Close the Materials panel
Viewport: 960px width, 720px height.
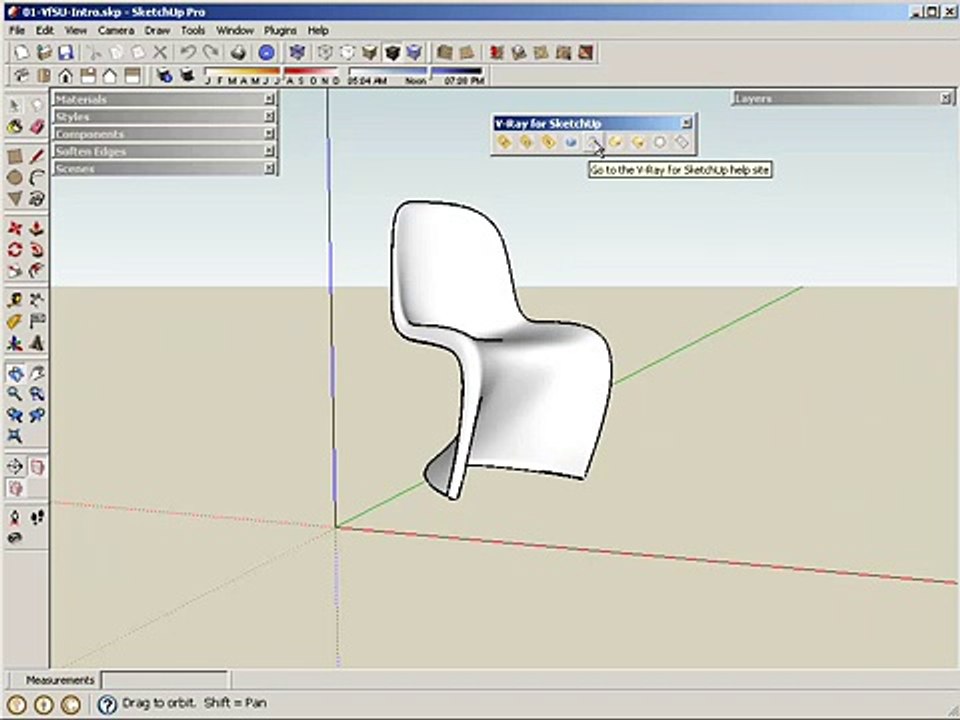[x=269, y=99]
